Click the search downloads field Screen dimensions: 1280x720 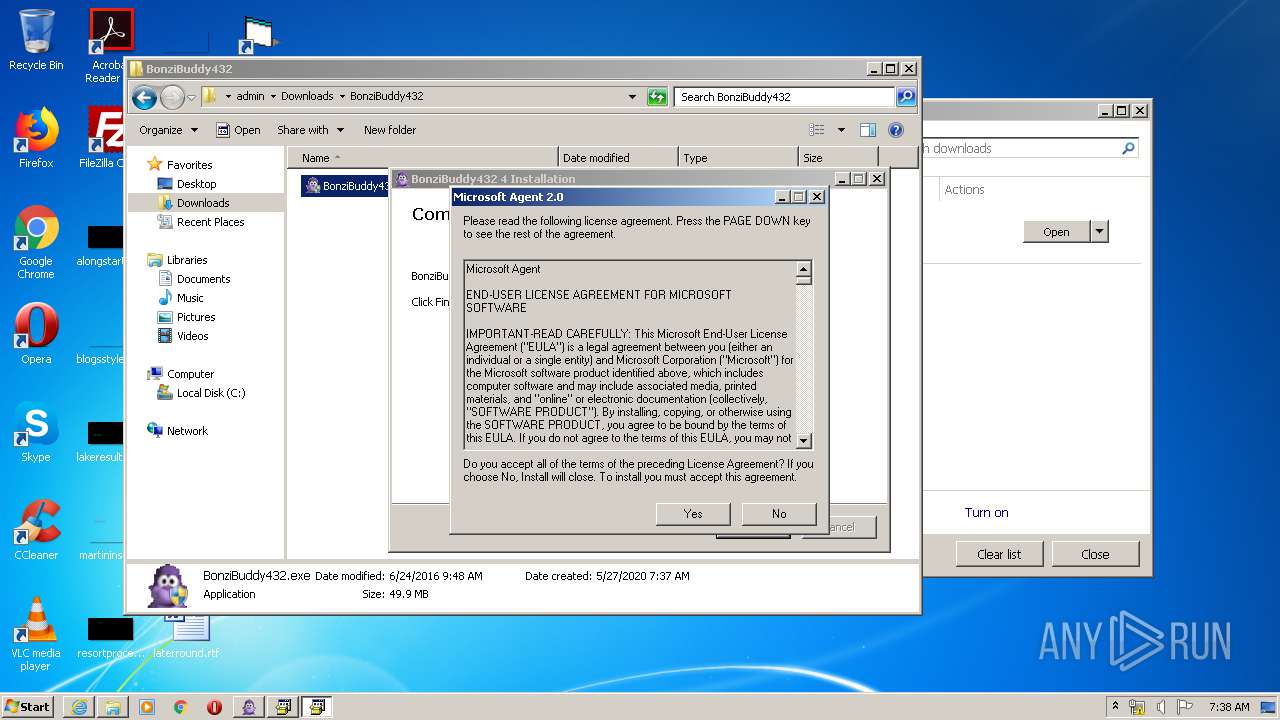1030,148
